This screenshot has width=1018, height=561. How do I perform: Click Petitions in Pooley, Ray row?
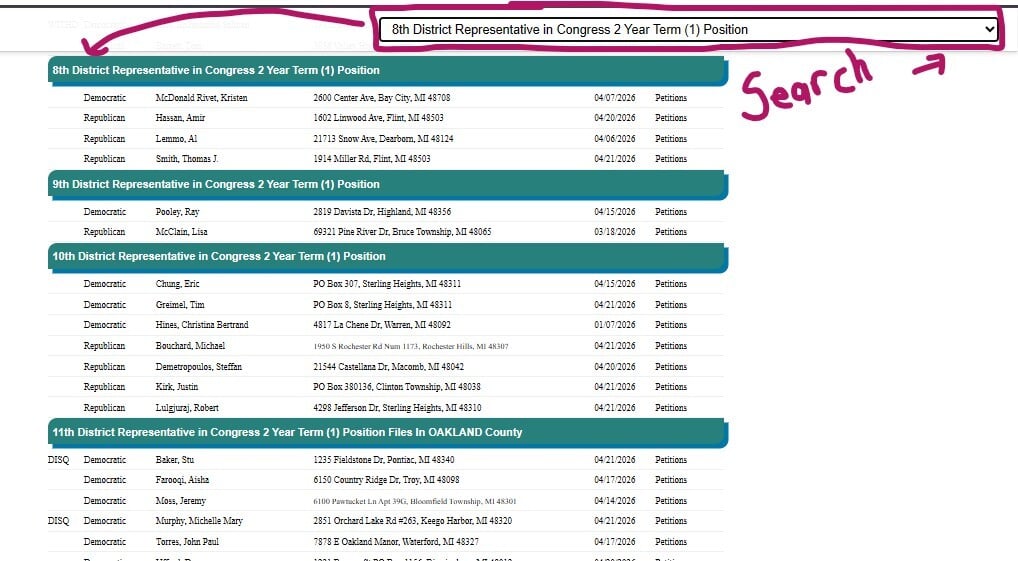point(671,212)
